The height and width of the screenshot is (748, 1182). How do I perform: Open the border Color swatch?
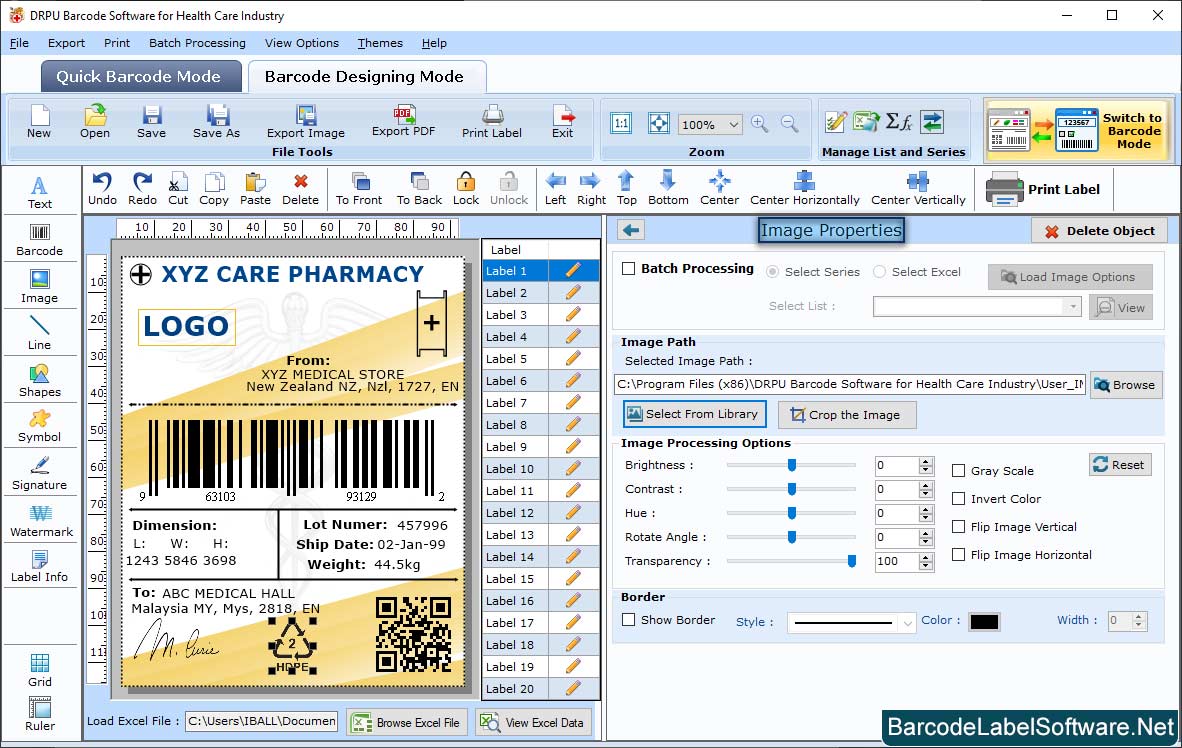click(x=984, y=621)
